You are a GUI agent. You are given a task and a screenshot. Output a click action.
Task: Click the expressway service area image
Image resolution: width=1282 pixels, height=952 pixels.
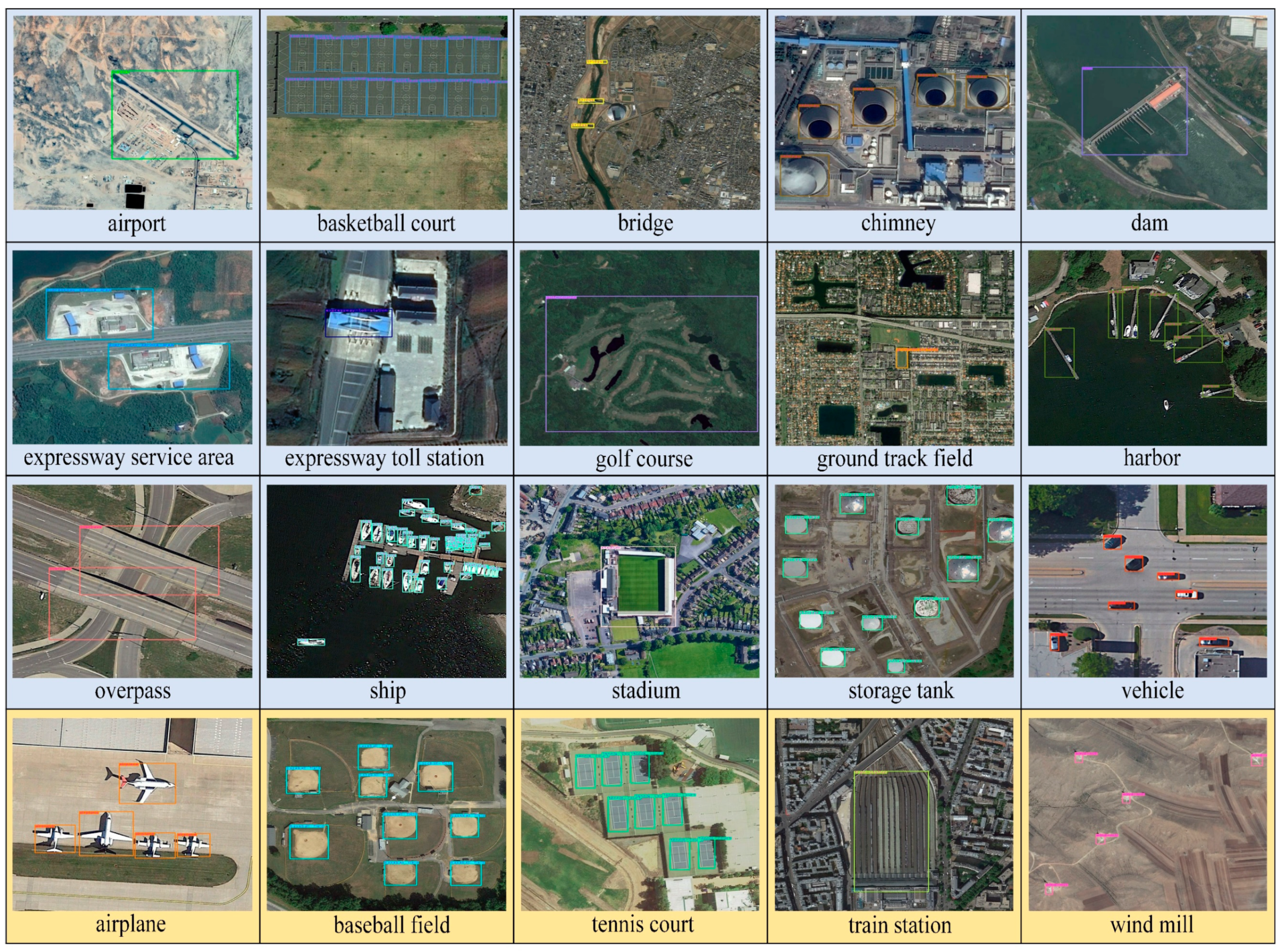point(133,347)
